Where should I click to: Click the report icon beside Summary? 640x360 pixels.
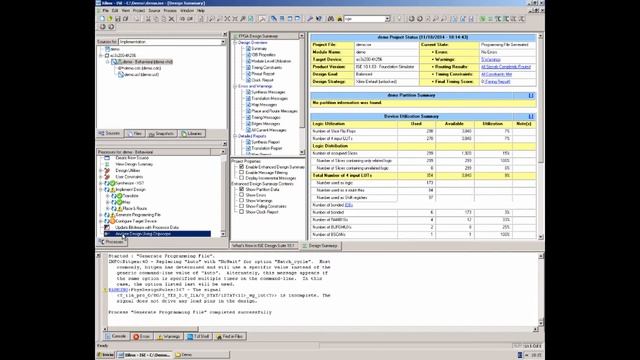248,49
